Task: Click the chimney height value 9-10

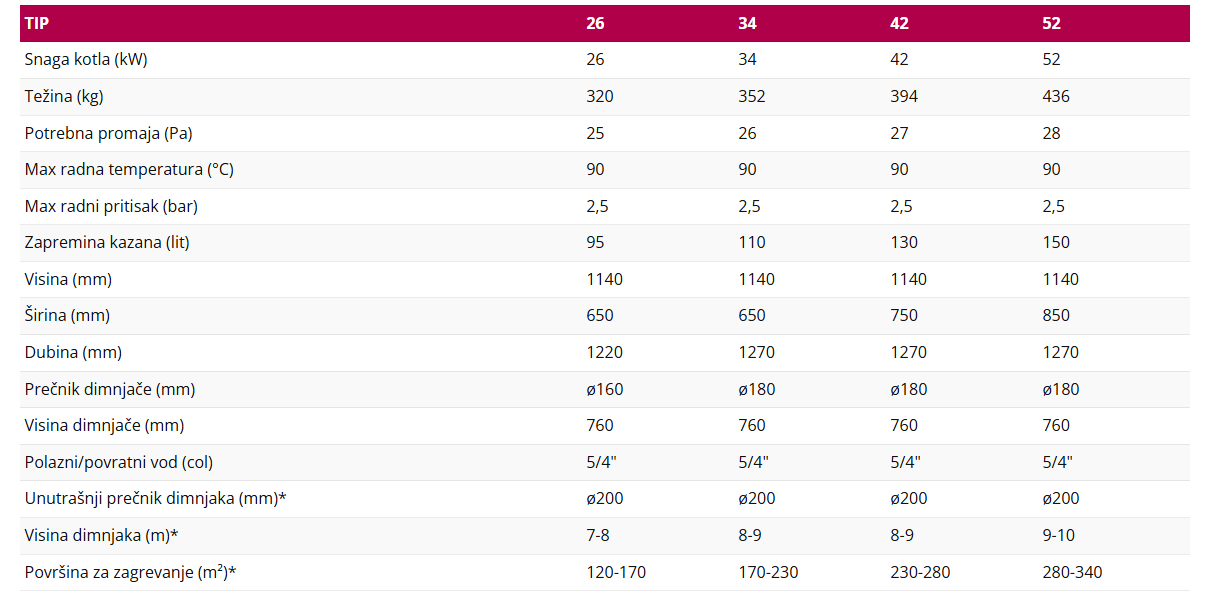Action: (1058, 535)
